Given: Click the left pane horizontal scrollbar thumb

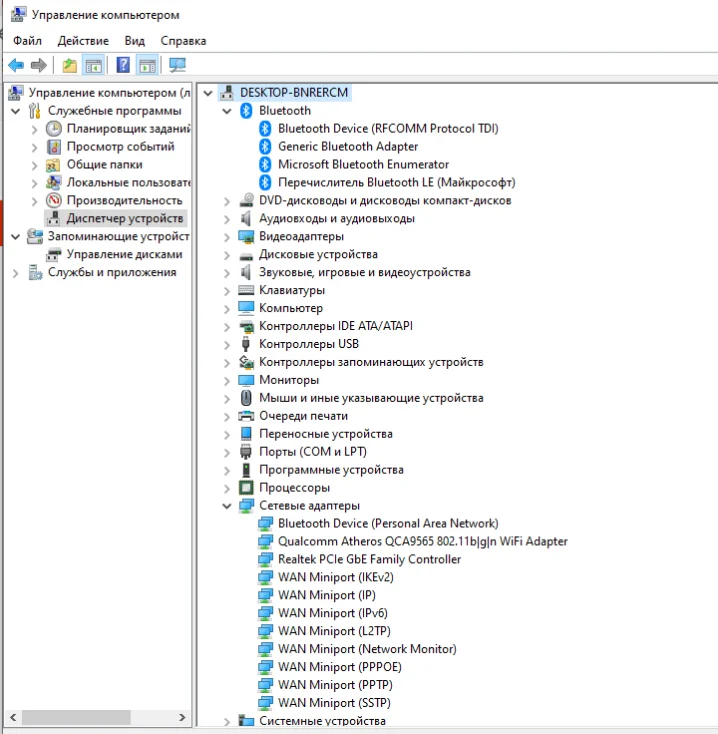Looking at the screenshot, I should (x=76, y=717).
